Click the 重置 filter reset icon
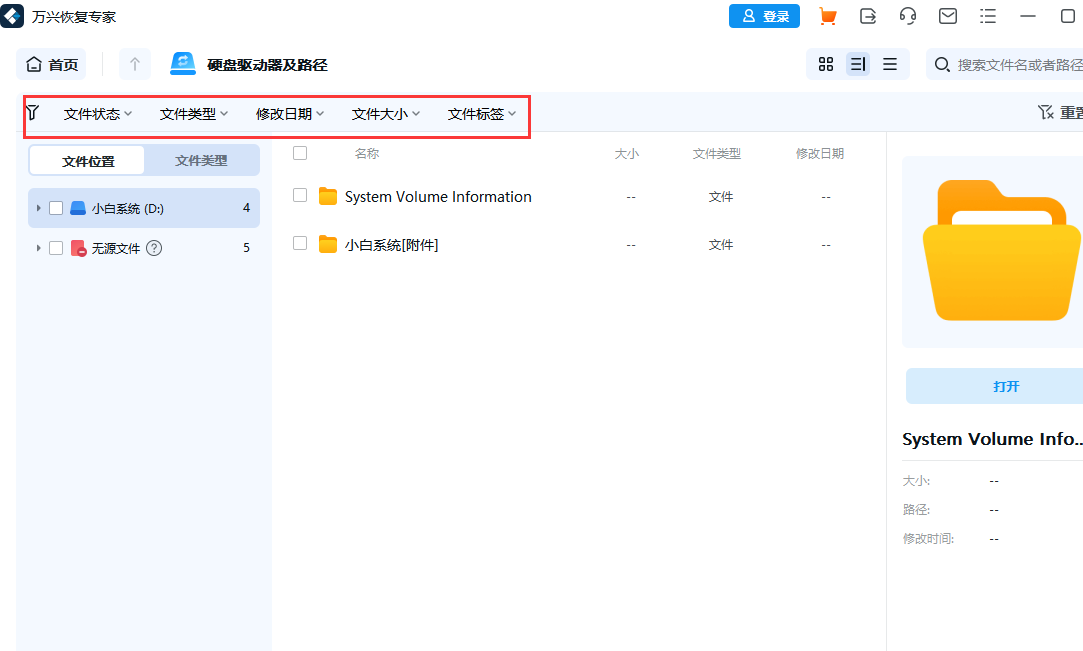This screenshot has height=651, width=1083. tap(1046, 112)
